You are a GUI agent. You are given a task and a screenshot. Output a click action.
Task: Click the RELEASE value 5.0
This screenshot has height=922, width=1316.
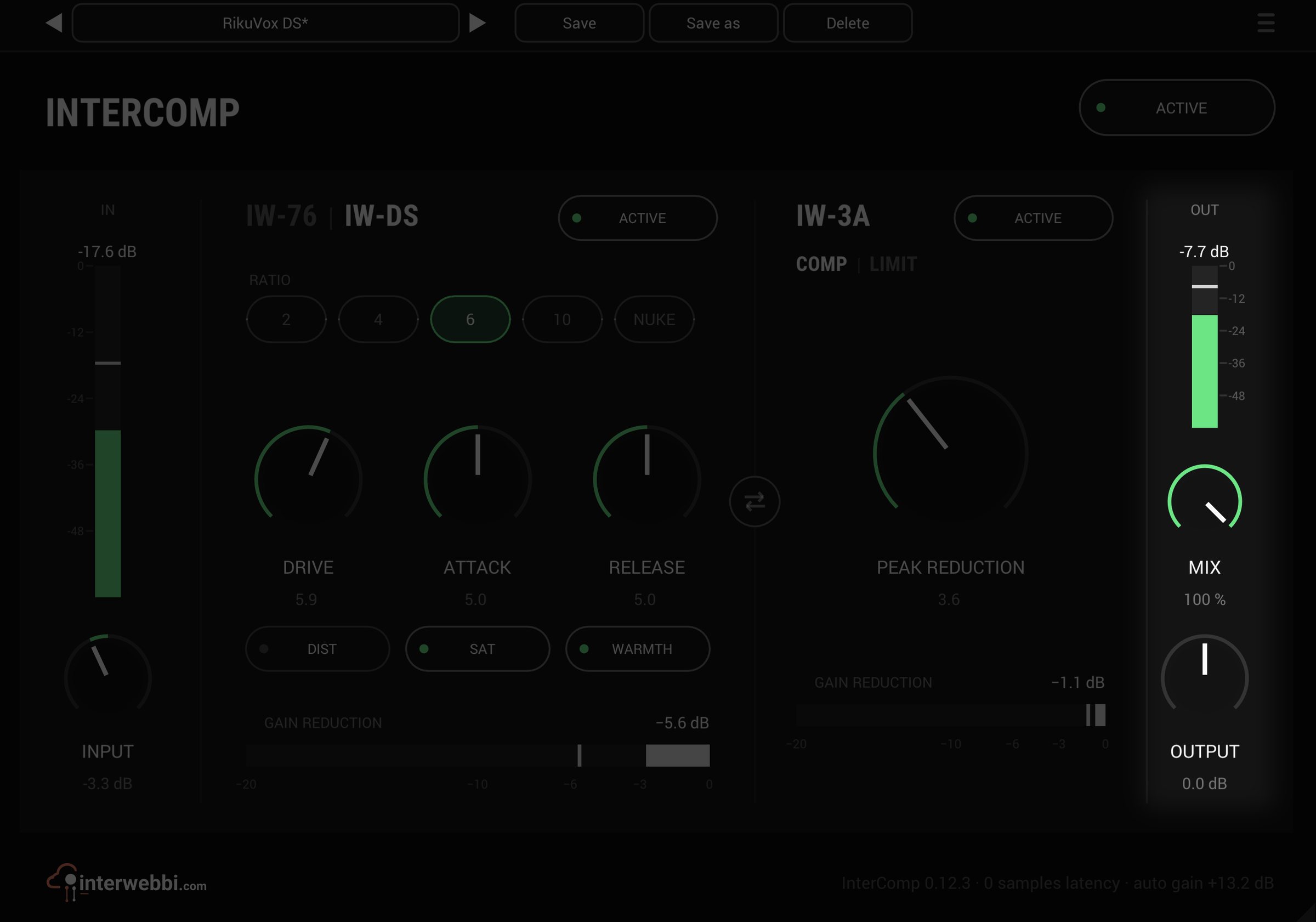point(644,599)
